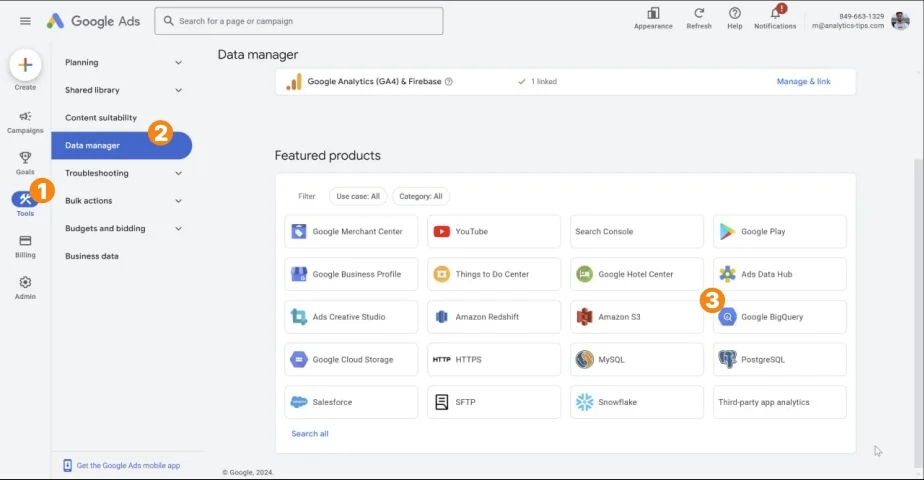924x480 pixels.
Task: Select the Google Merchant Center product
Action: tap(351, 231)
